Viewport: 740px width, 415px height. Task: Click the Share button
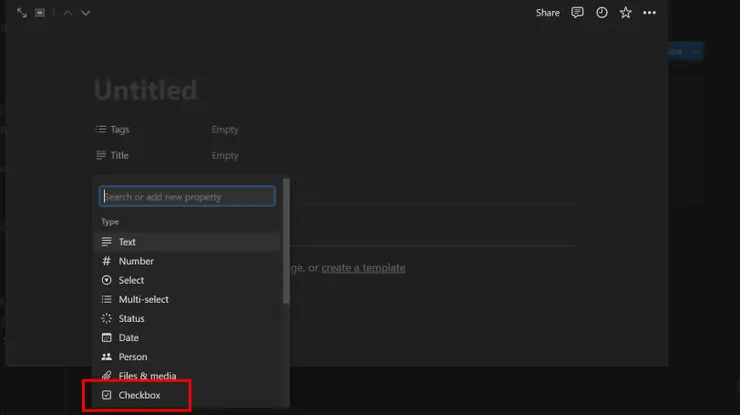click(x=547, y=13)
